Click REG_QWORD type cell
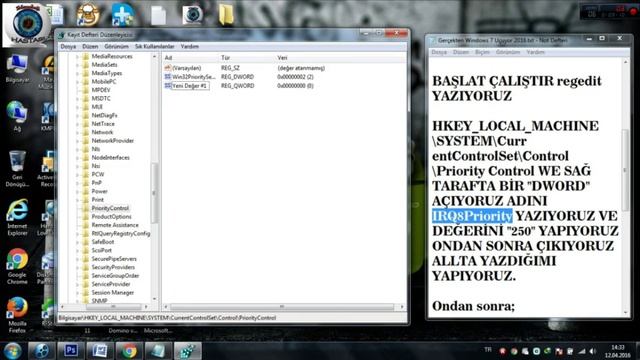640x360 pixels. (x=238, y=86)
